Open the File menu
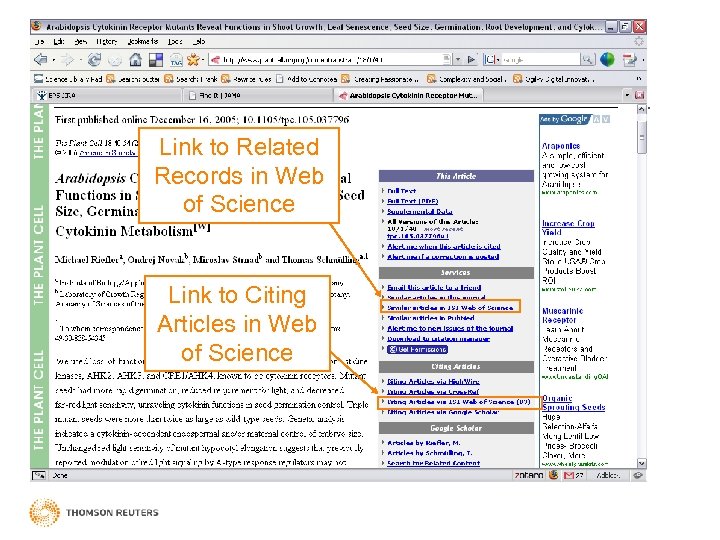 click(39, 41)
